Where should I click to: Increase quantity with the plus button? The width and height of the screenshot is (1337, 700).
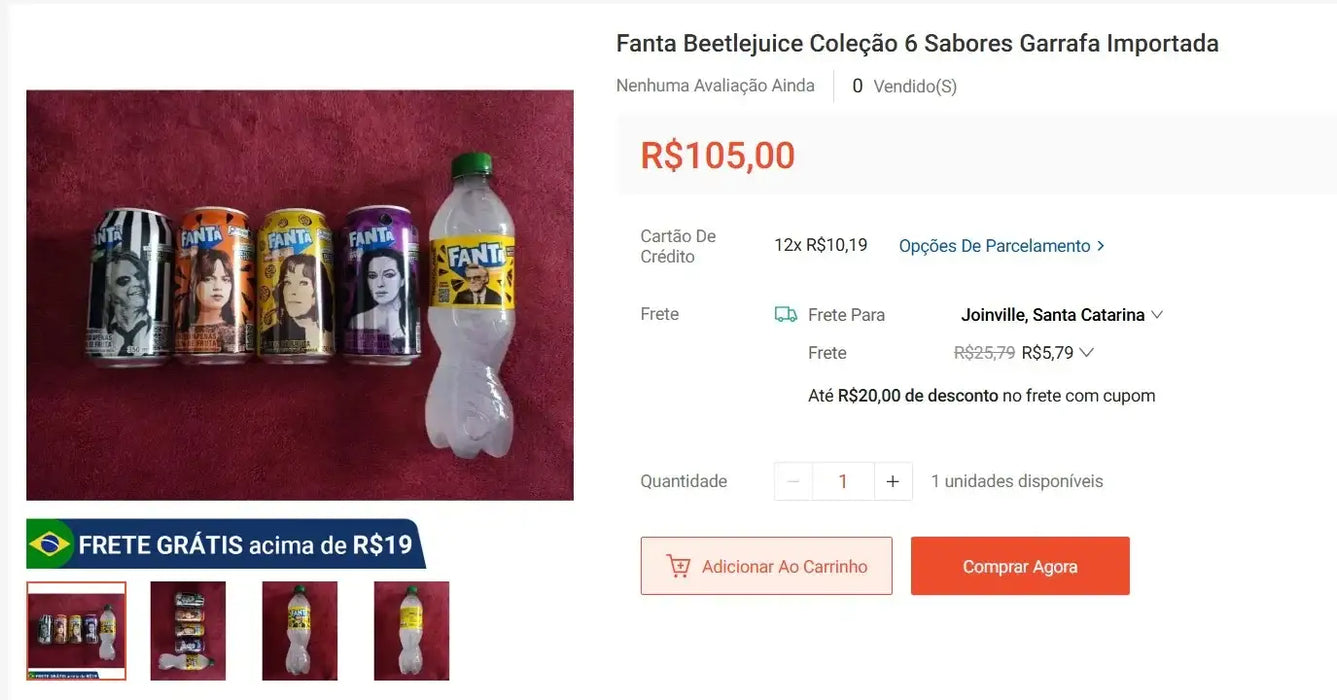point(893,481)
